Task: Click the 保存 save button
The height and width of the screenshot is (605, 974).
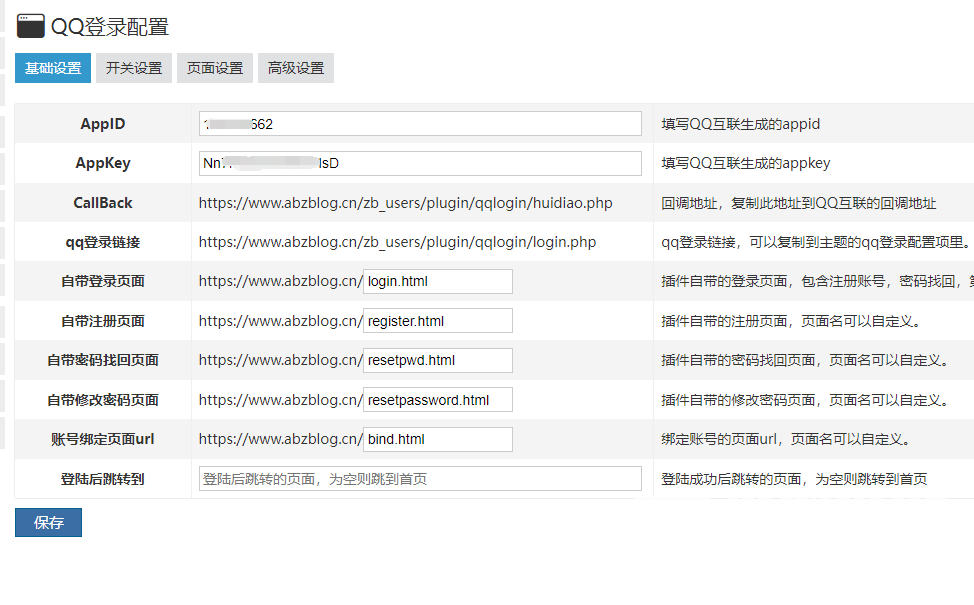Action: (x=48, y=522)
